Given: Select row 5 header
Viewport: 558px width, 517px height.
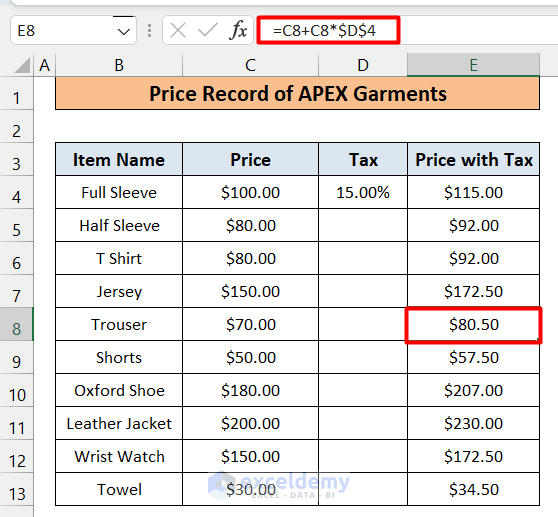Looking at the screenshot, I should (16, 225).
